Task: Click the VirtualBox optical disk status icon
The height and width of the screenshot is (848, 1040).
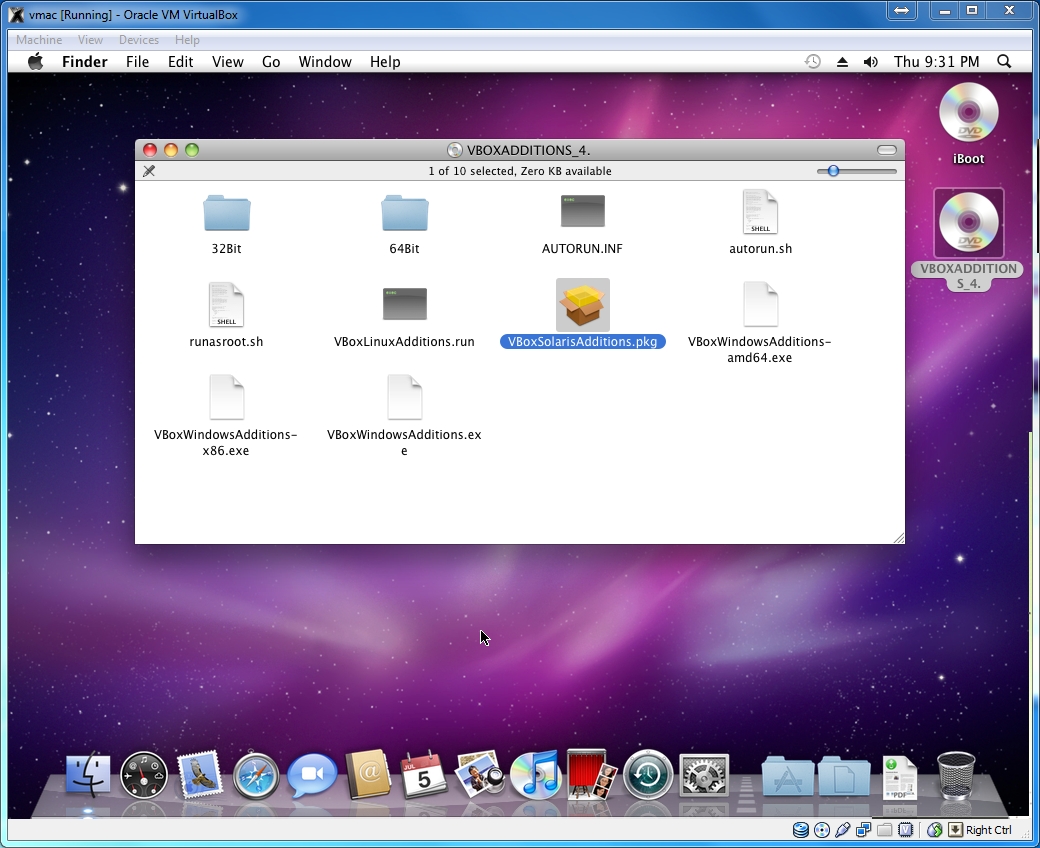Action: 822,829
